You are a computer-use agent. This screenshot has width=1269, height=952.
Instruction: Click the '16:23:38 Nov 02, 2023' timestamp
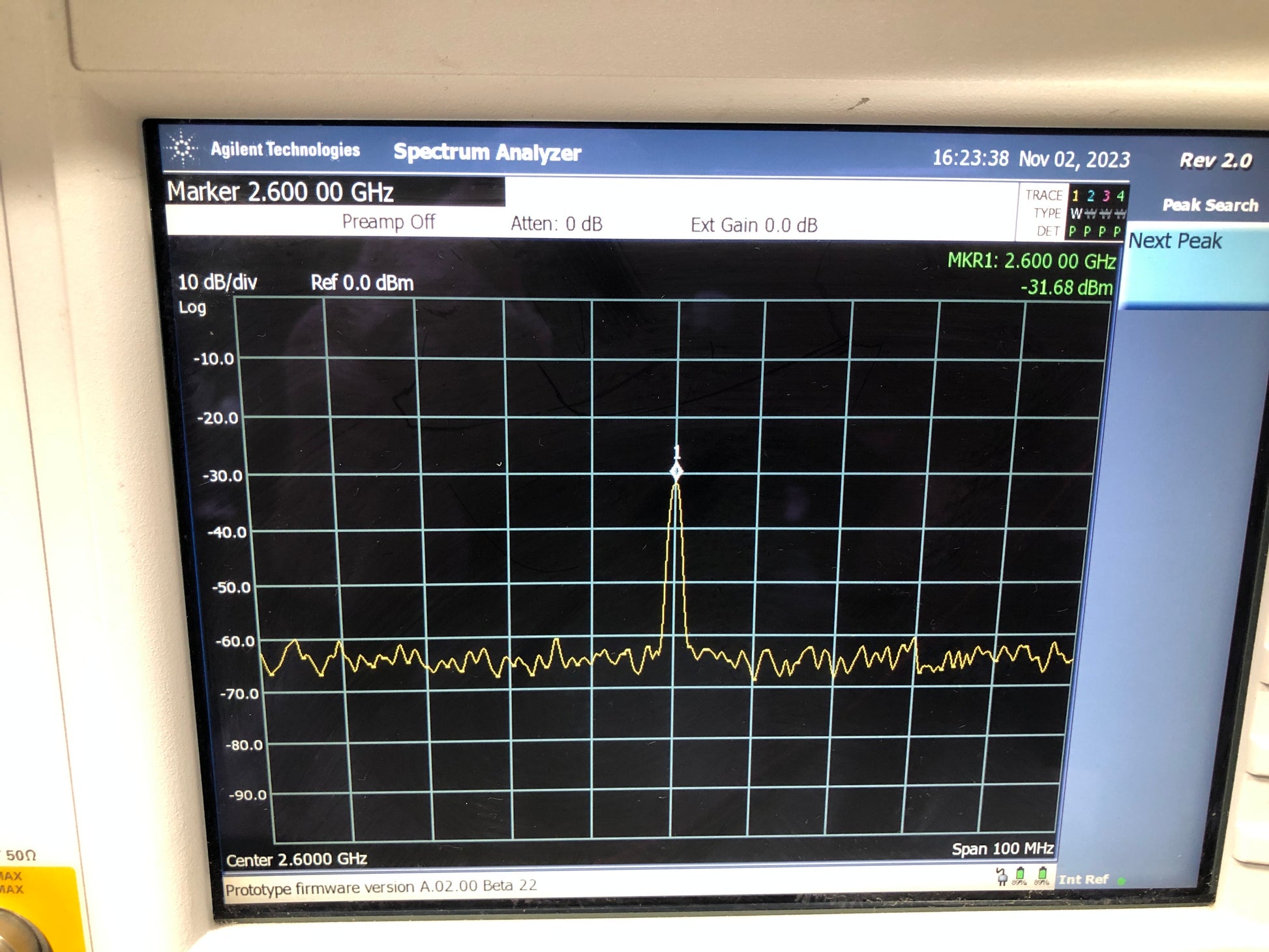point(1031,158)
